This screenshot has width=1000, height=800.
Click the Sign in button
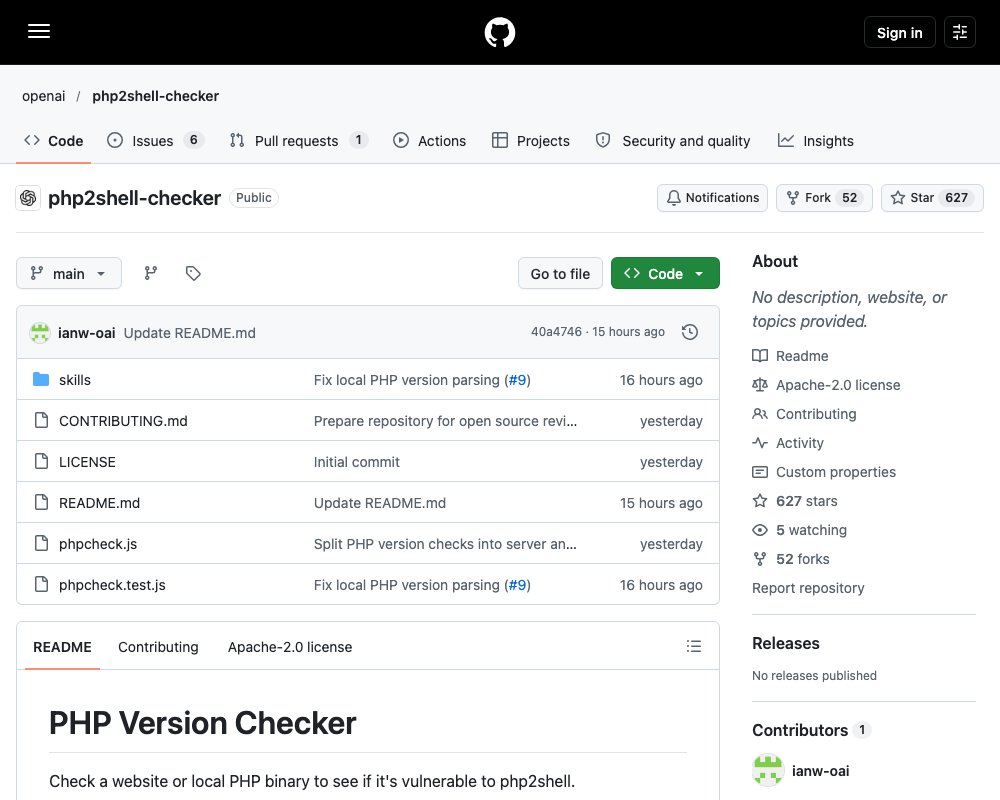(899, 32)
